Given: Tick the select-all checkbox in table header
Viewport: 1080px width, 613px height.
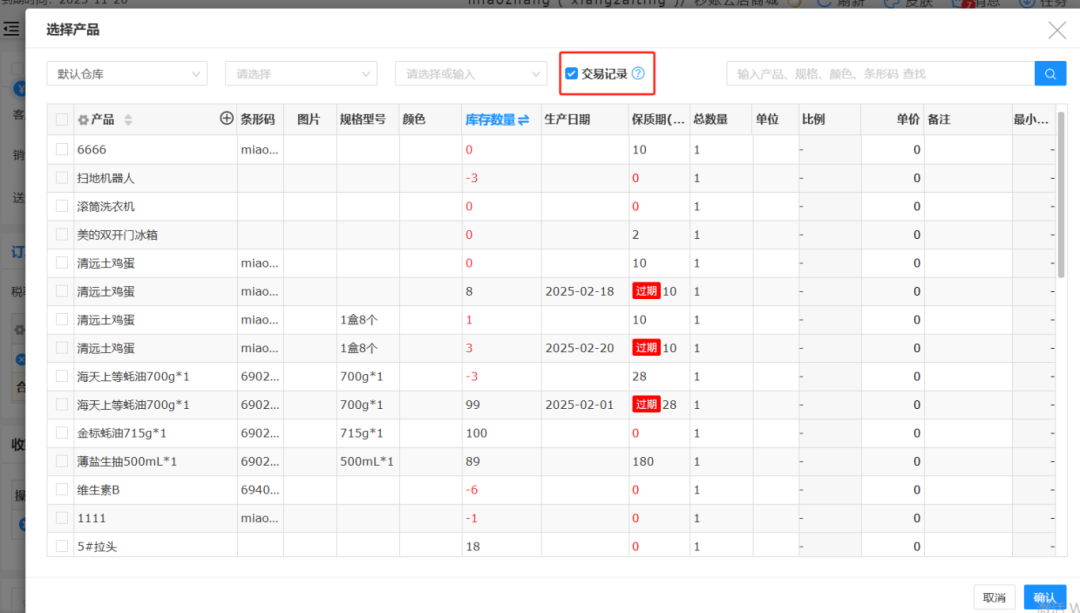Looking at the screenshot, I should point(62,120).
